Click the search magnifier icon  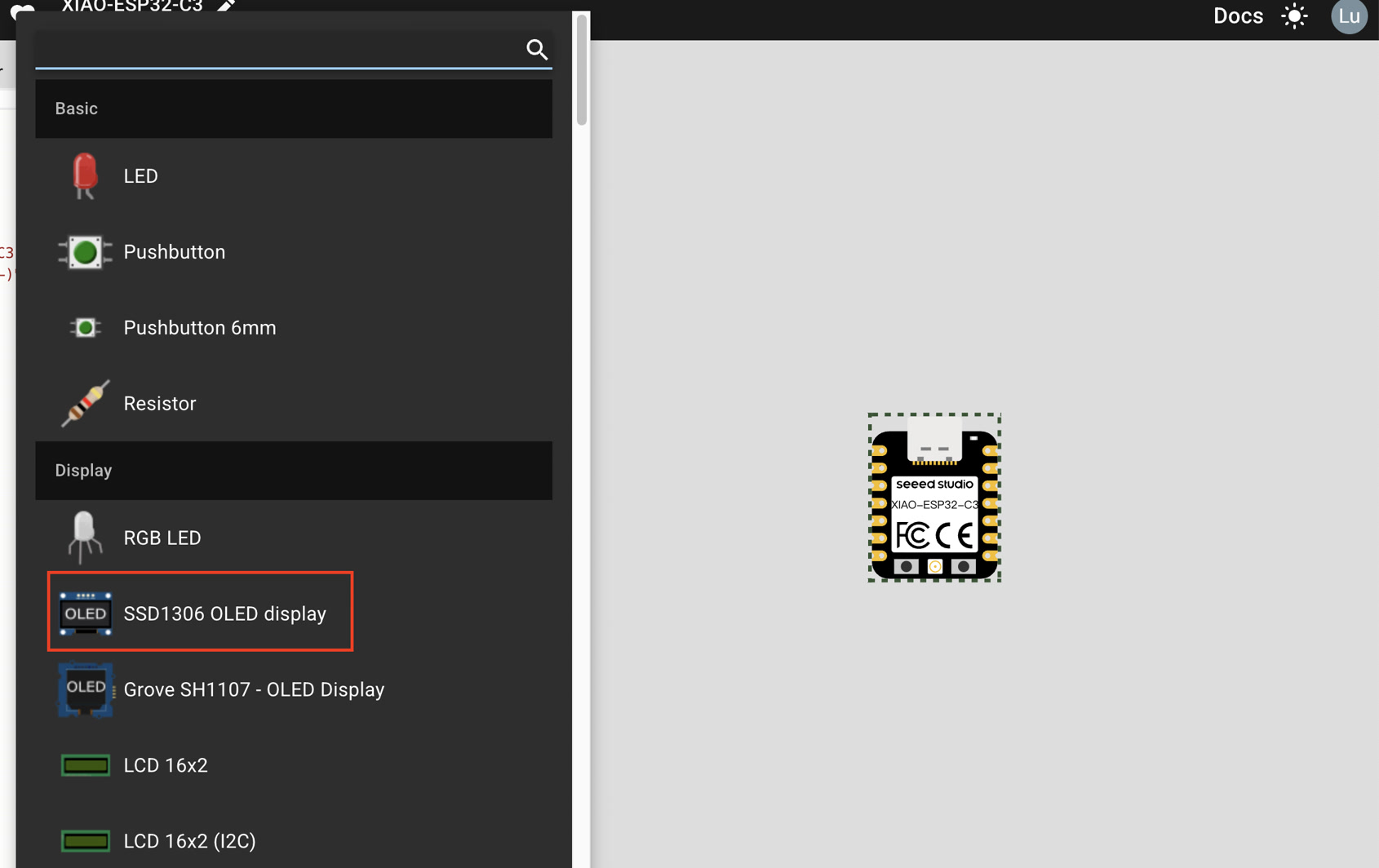coord(536,50)
